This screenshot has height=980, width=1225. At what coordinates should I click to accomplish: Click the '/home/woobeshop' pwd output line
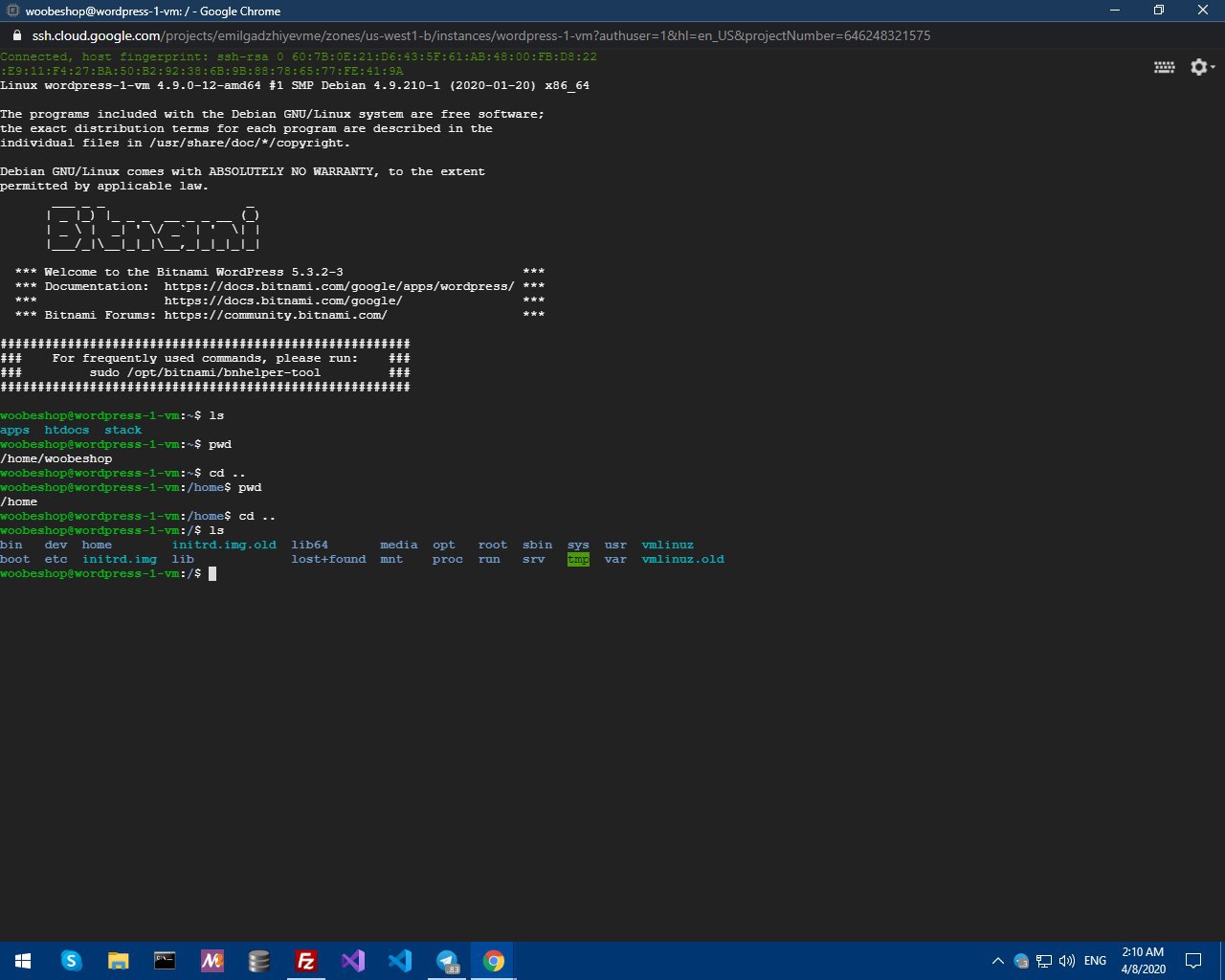click(x=56, y=458)
